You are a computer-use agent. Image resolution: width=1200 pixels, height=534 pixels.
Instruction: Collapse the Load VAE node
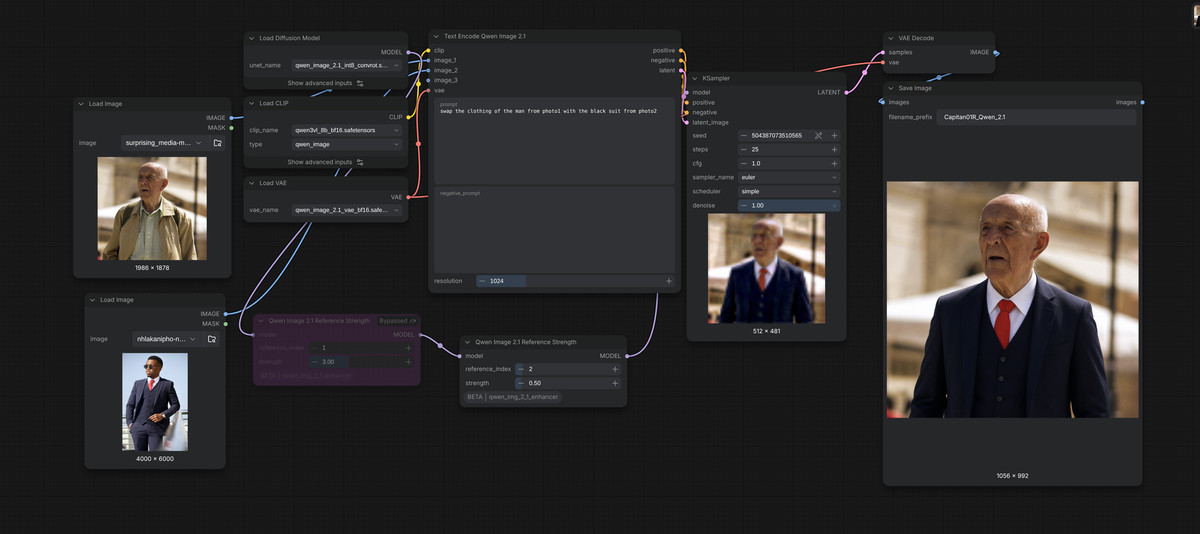[x=251, y=183]
